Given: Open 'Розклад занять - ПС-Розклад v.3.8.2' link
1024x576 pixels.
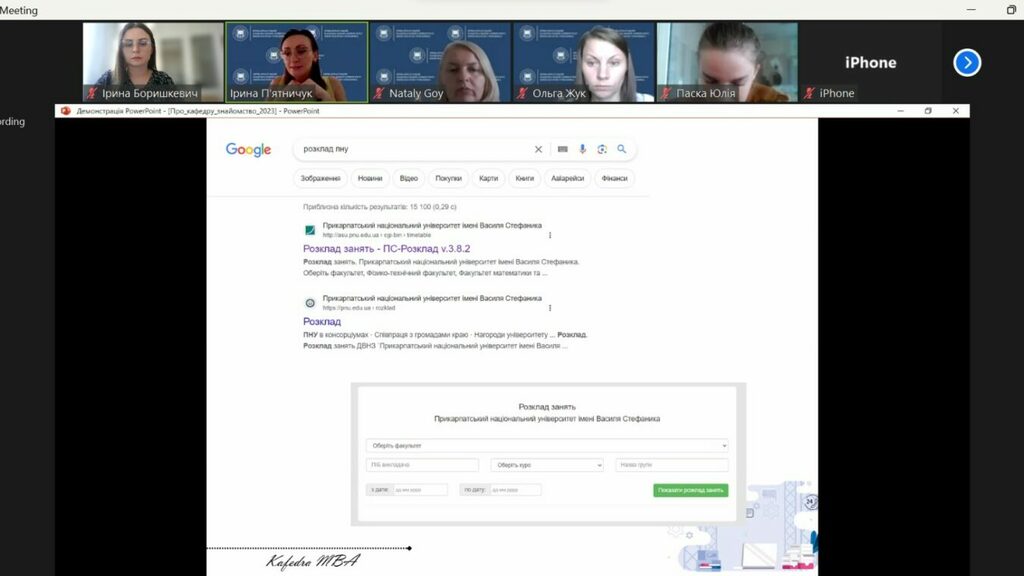Looking at the screenshot, I should (386, 249).
